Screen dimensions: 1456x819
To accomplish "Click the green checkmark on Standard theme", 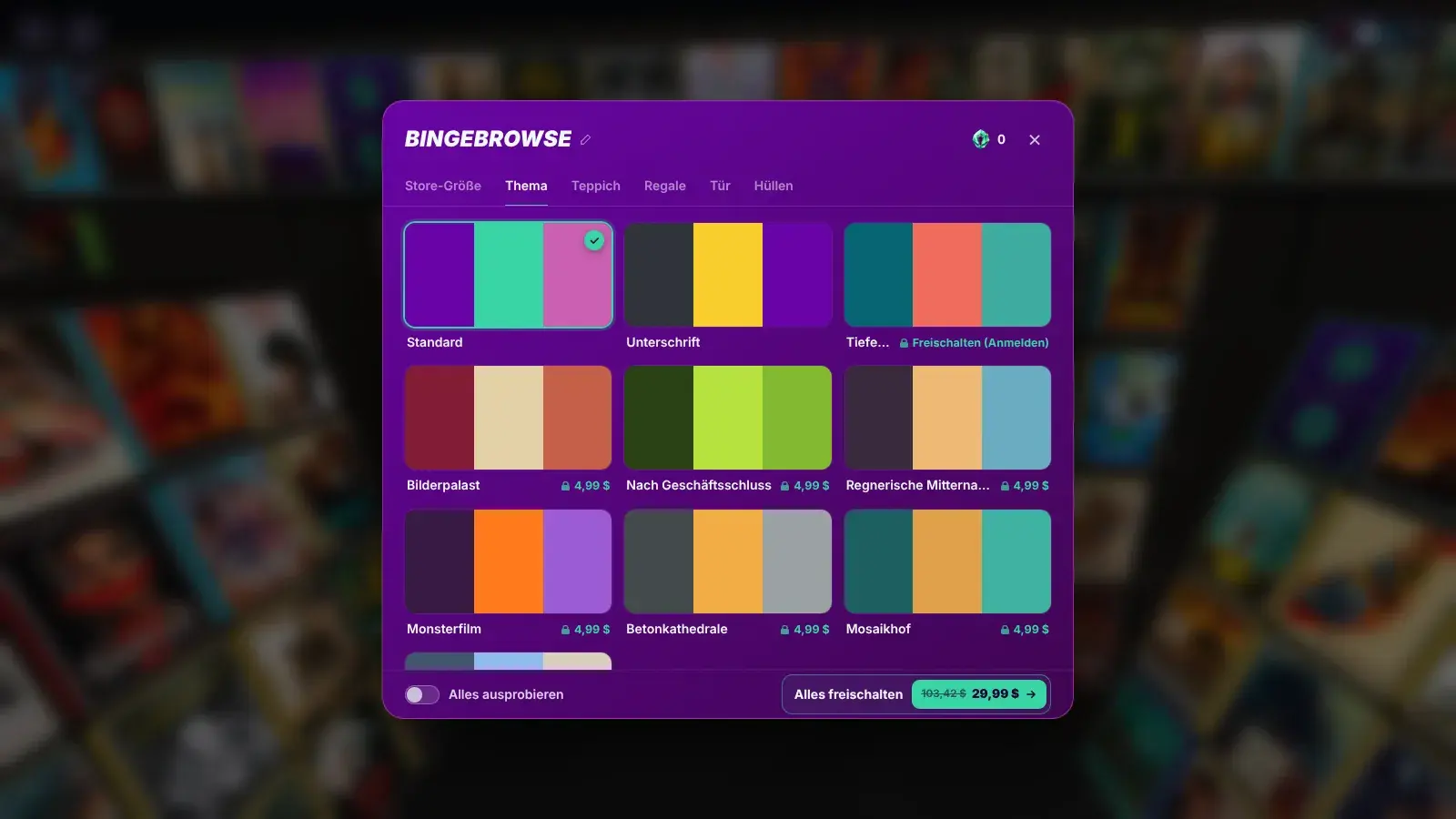I will (594, 241).
